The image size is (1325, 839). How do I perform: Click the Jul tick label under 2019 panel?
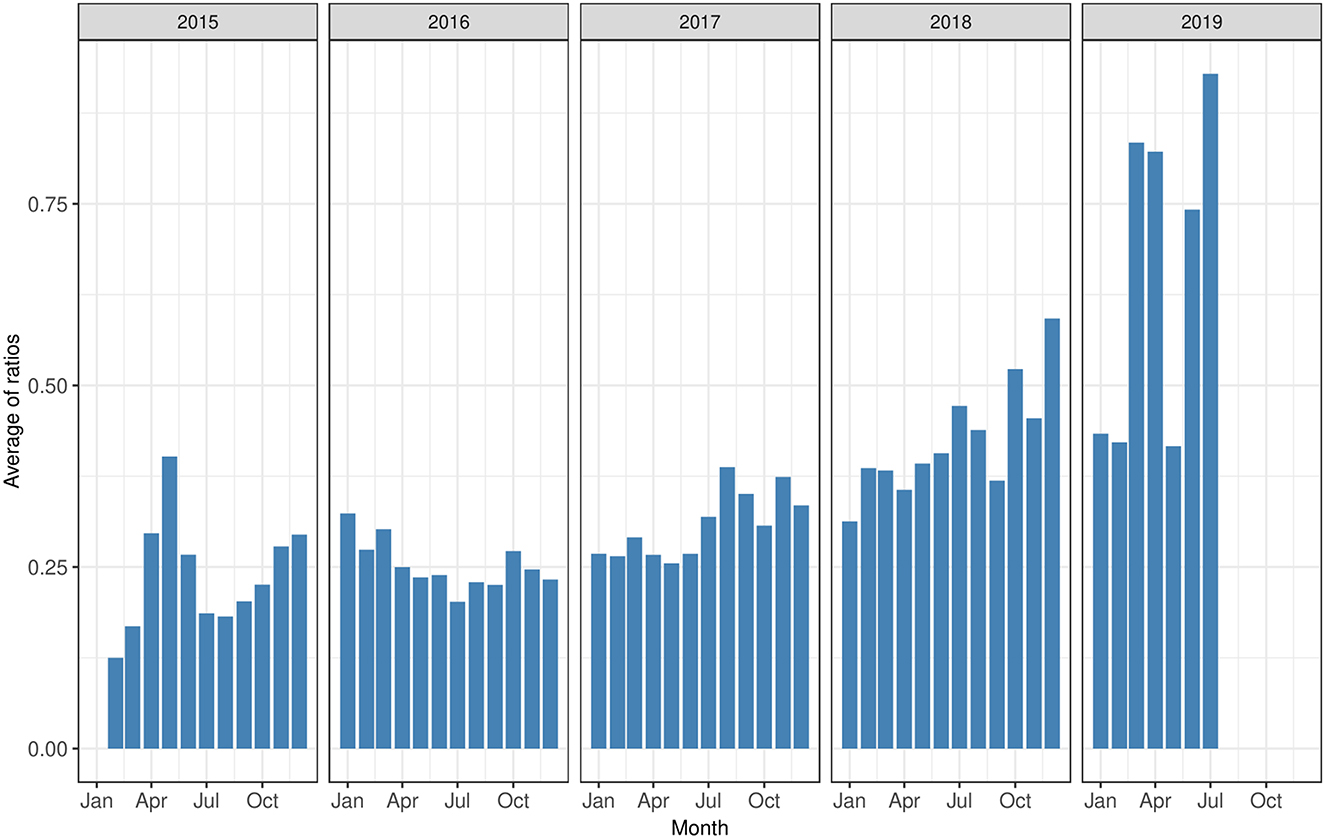coord(1211,802)
